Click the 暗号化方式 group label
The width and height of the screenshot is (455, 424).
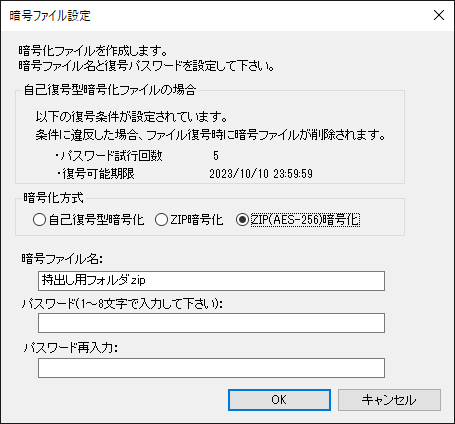click(53, 198)
